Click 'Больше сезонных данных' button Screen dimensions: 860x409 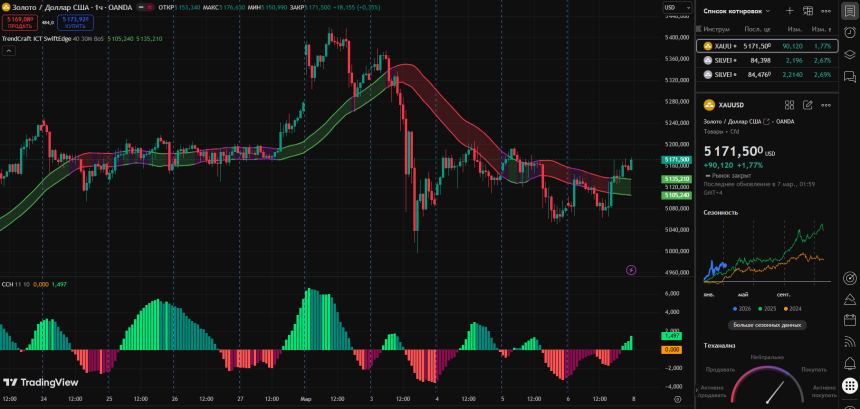pos(768,325)
